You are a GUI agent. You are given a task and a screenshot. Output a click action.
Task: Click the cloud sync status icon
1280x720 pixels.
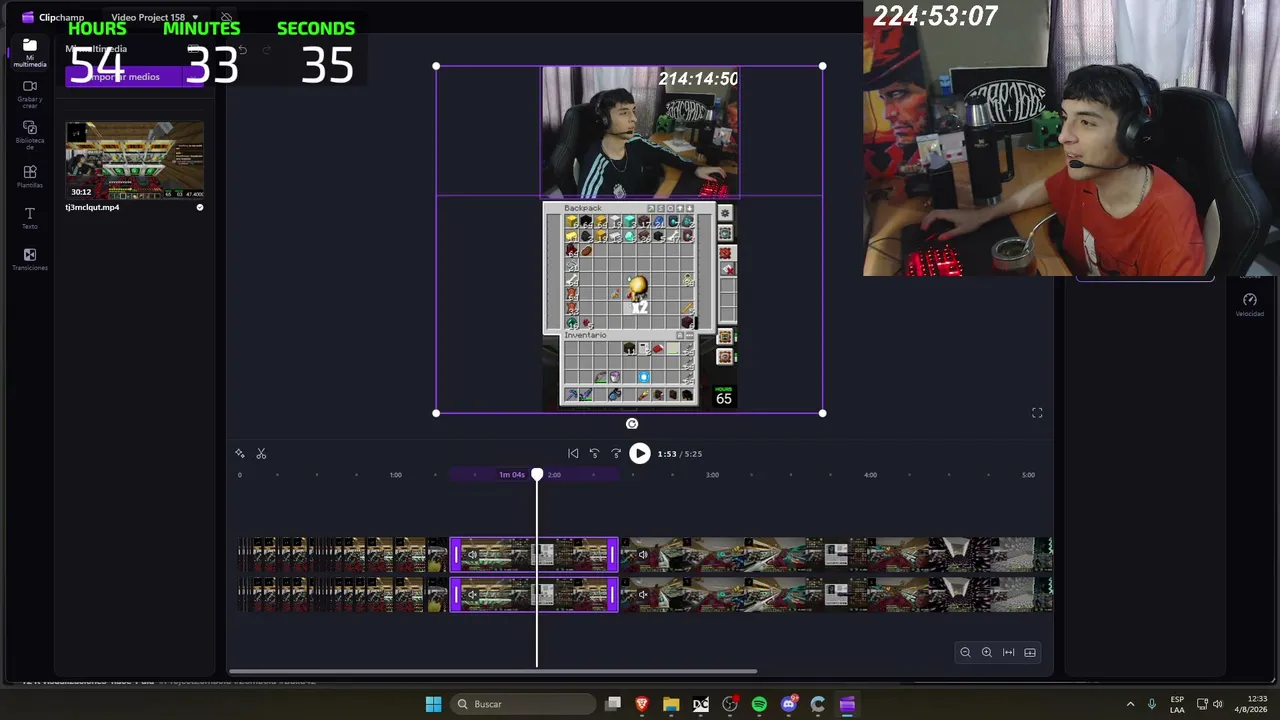click(227, 17)
